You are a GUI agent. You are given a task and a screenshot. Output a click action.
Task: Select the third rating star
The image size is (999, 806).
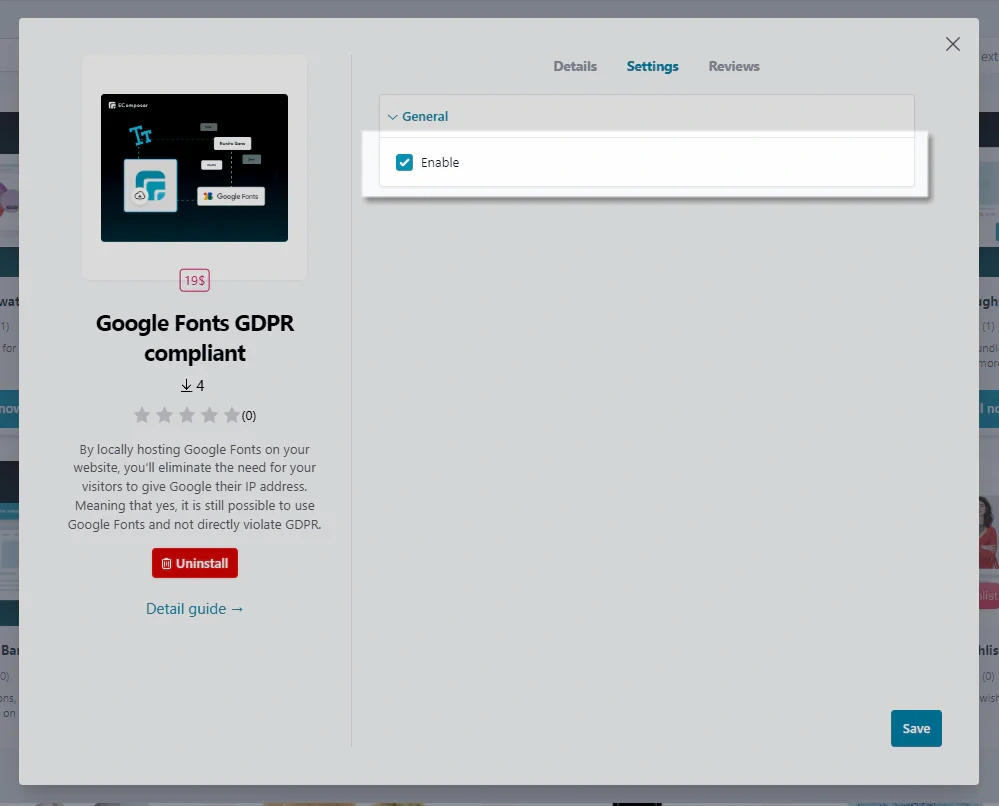click(x=187, y=415)
